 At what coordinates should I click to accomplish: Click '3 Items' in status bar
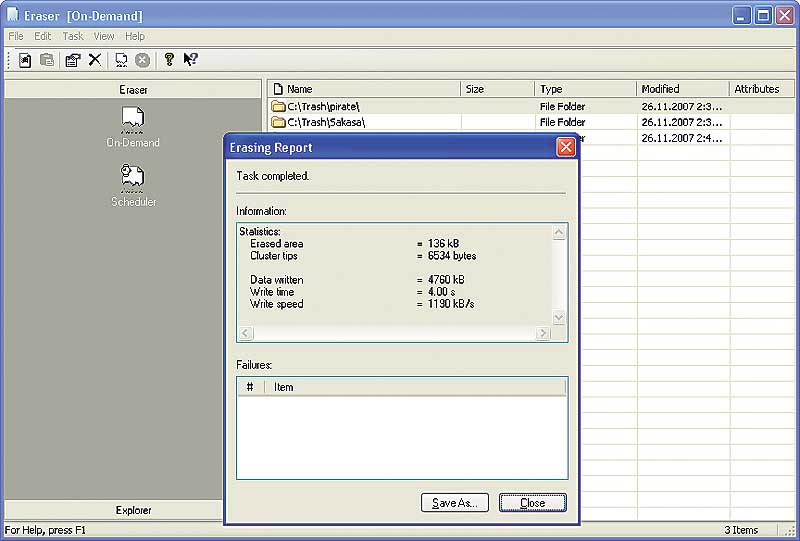point(741,530)
